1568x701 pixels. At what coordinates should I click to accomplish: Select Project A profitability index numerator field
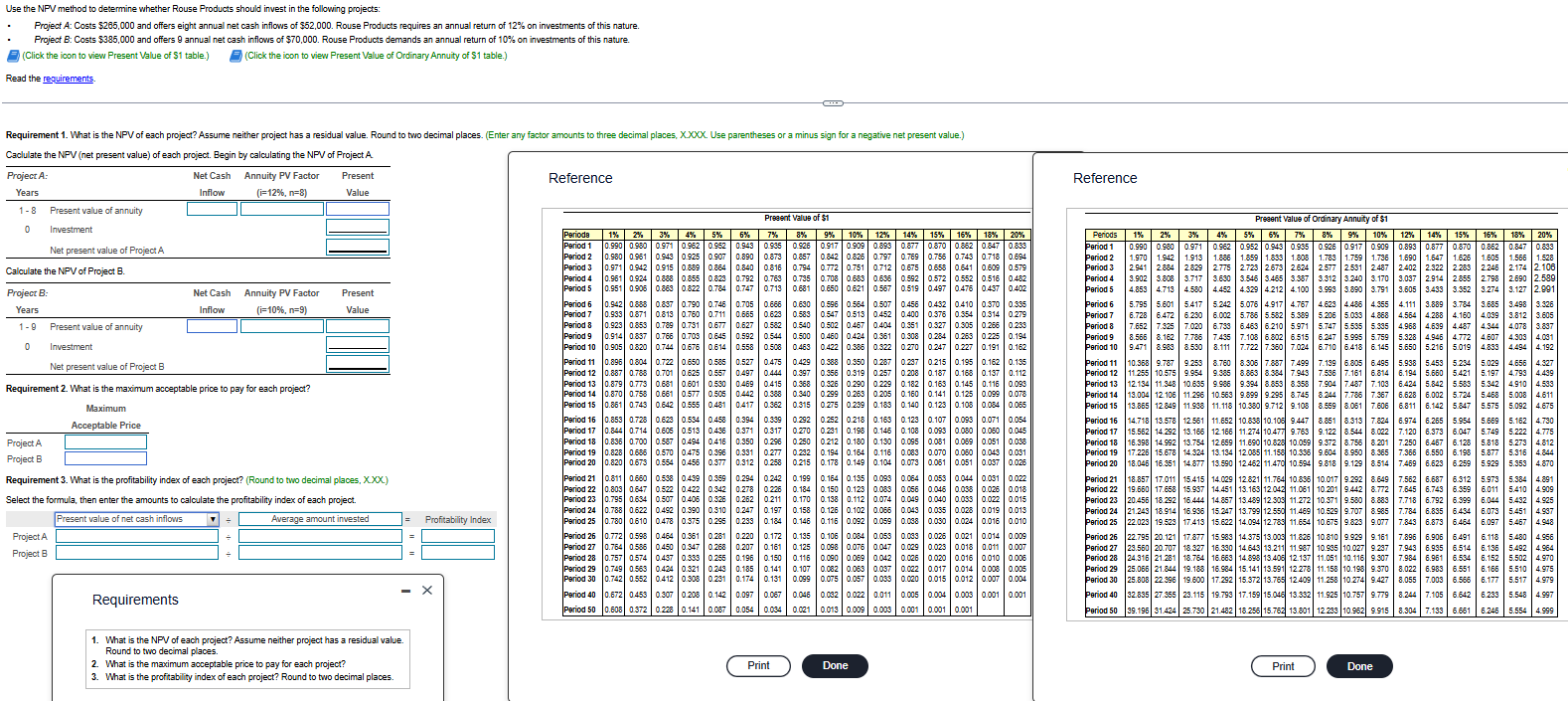[136, 537]
